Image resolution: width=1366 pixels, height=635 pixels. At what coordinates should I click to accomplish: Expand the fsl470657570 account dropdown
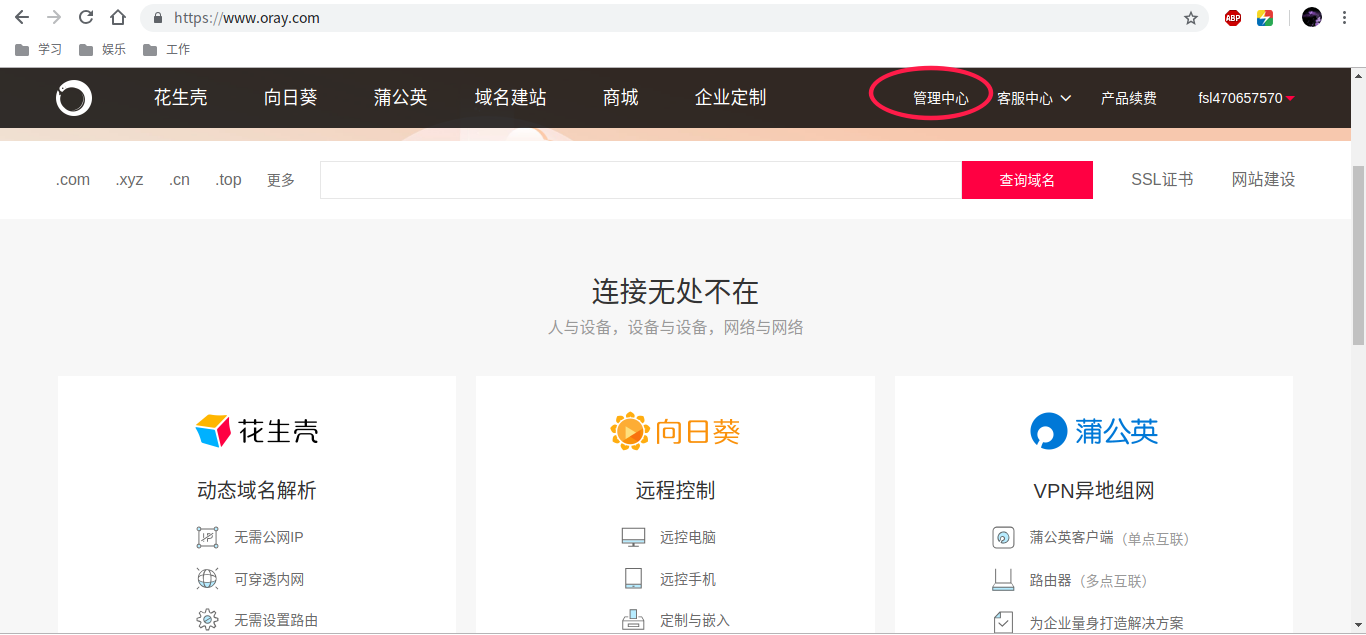tap(1247, 98)
